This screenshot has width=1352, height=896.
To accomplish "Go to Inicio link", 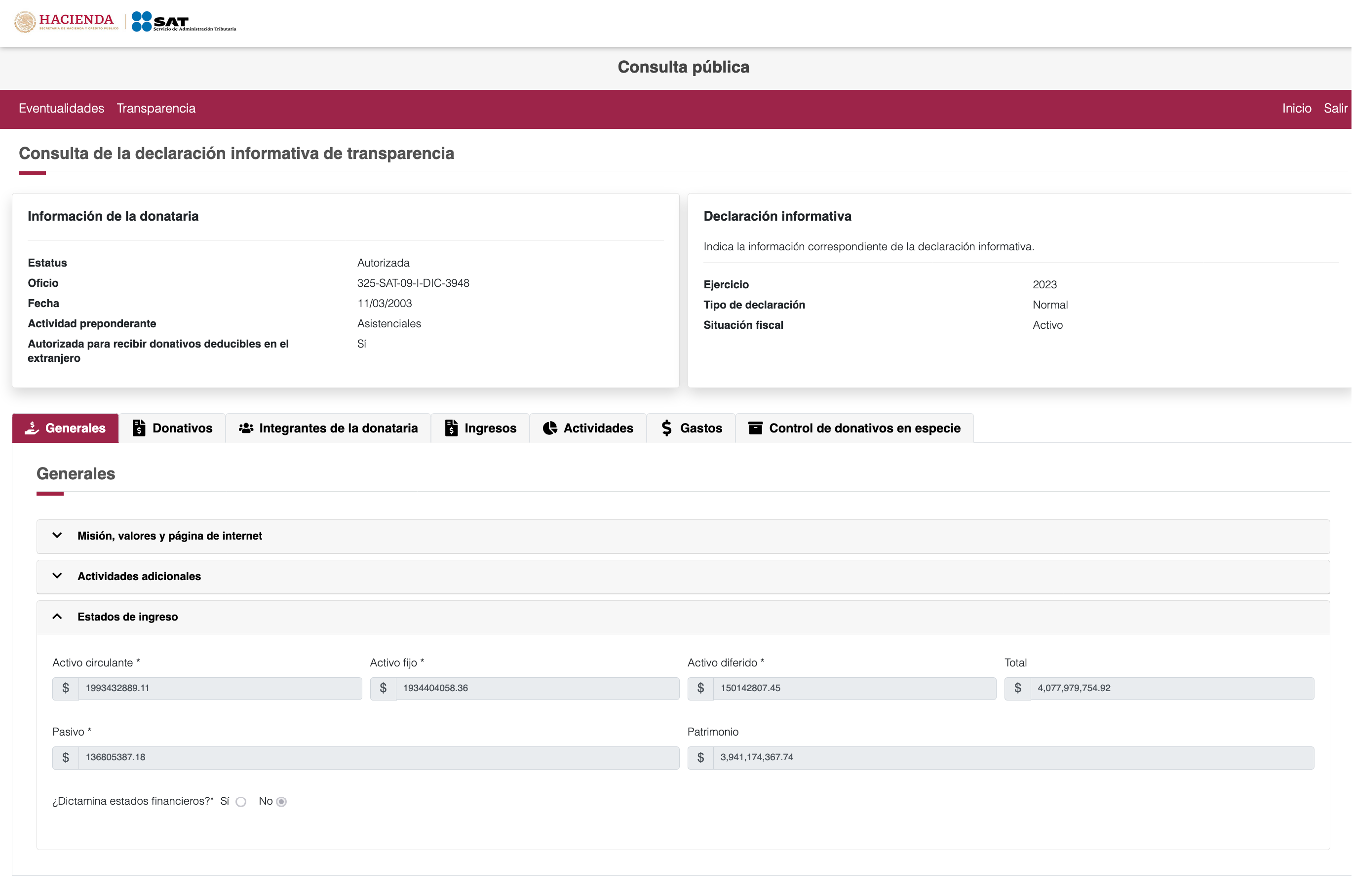I will [1296, 109].
